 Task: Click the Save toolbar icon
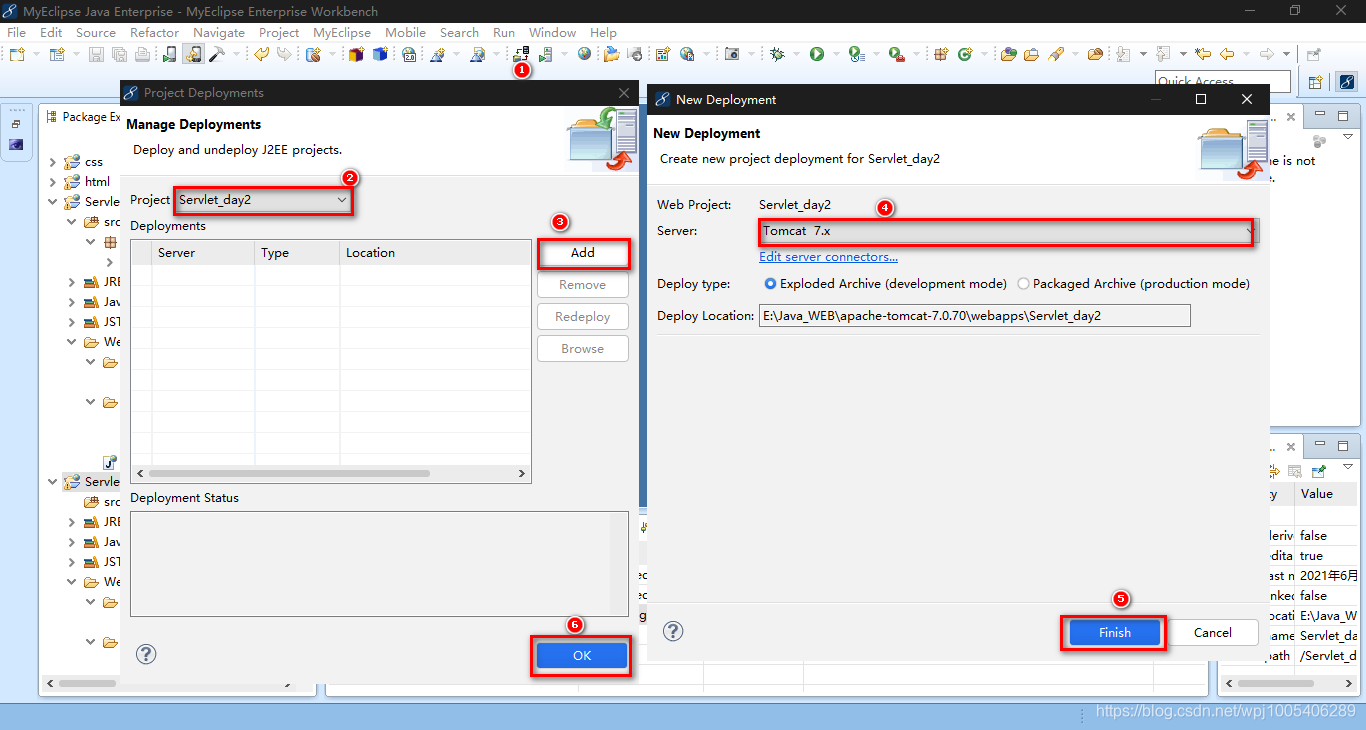pos(96,54)
